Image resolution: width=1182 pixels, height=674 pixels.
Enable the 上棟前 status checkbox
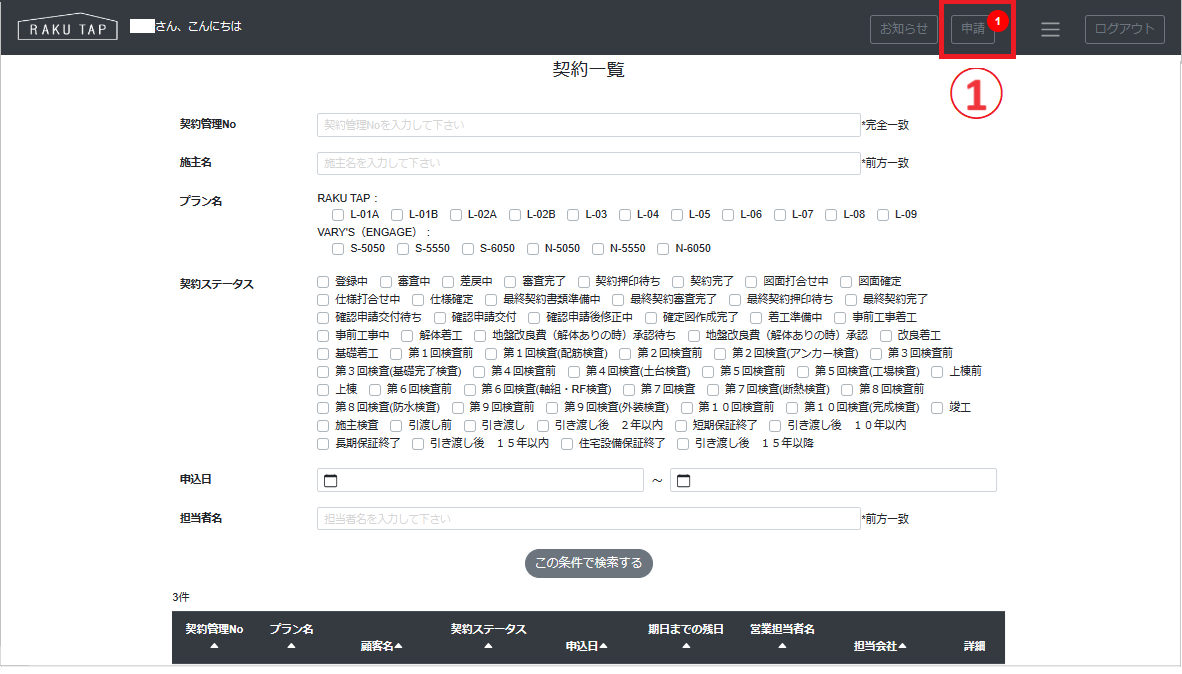point(937,372)
